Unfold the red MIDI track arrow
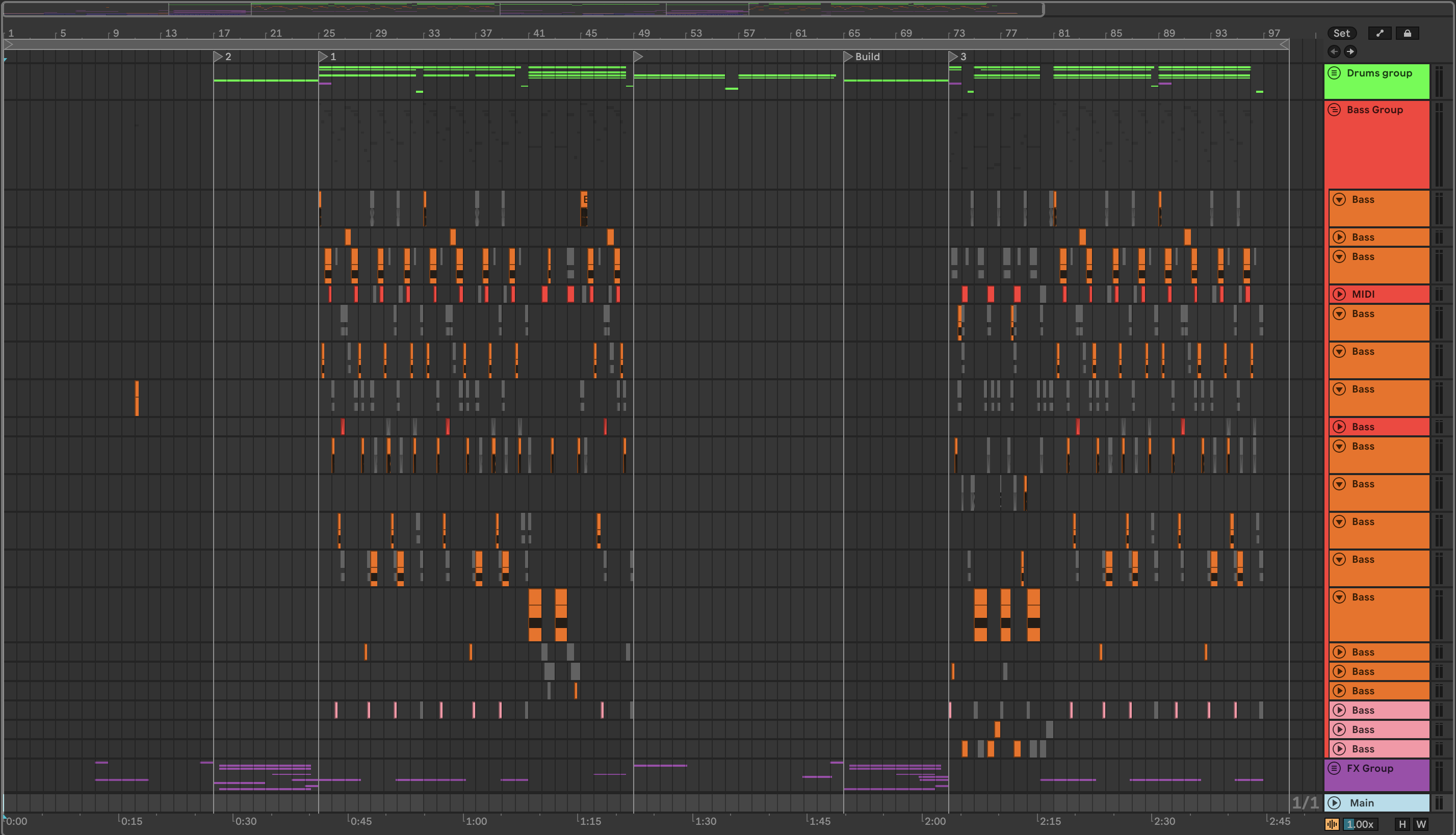 (x=1339, y=294)
